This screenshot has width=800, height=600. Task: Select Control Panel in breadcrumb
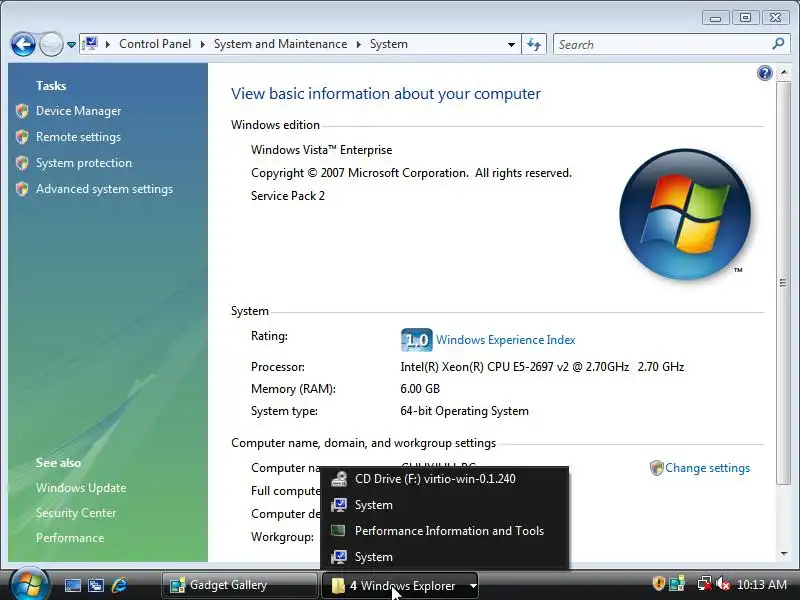point(155,44)
